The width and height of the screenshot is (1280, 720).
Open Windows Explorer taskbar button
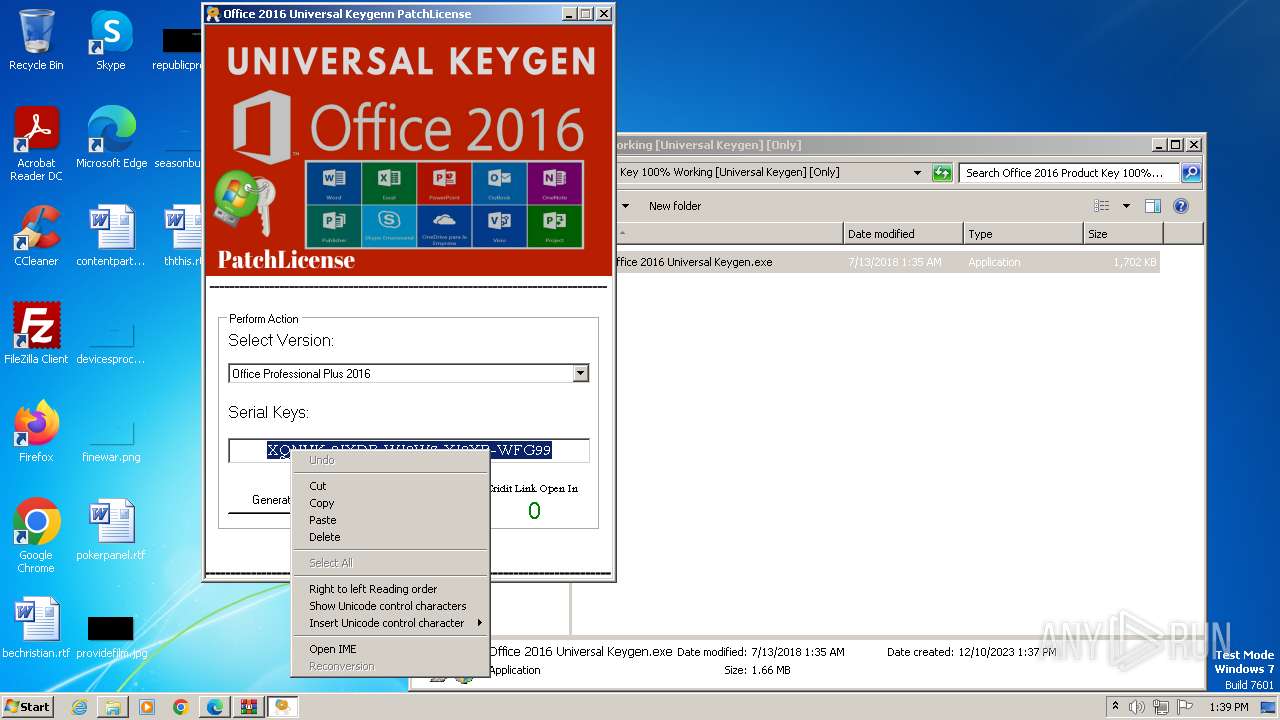coord(113,707)
